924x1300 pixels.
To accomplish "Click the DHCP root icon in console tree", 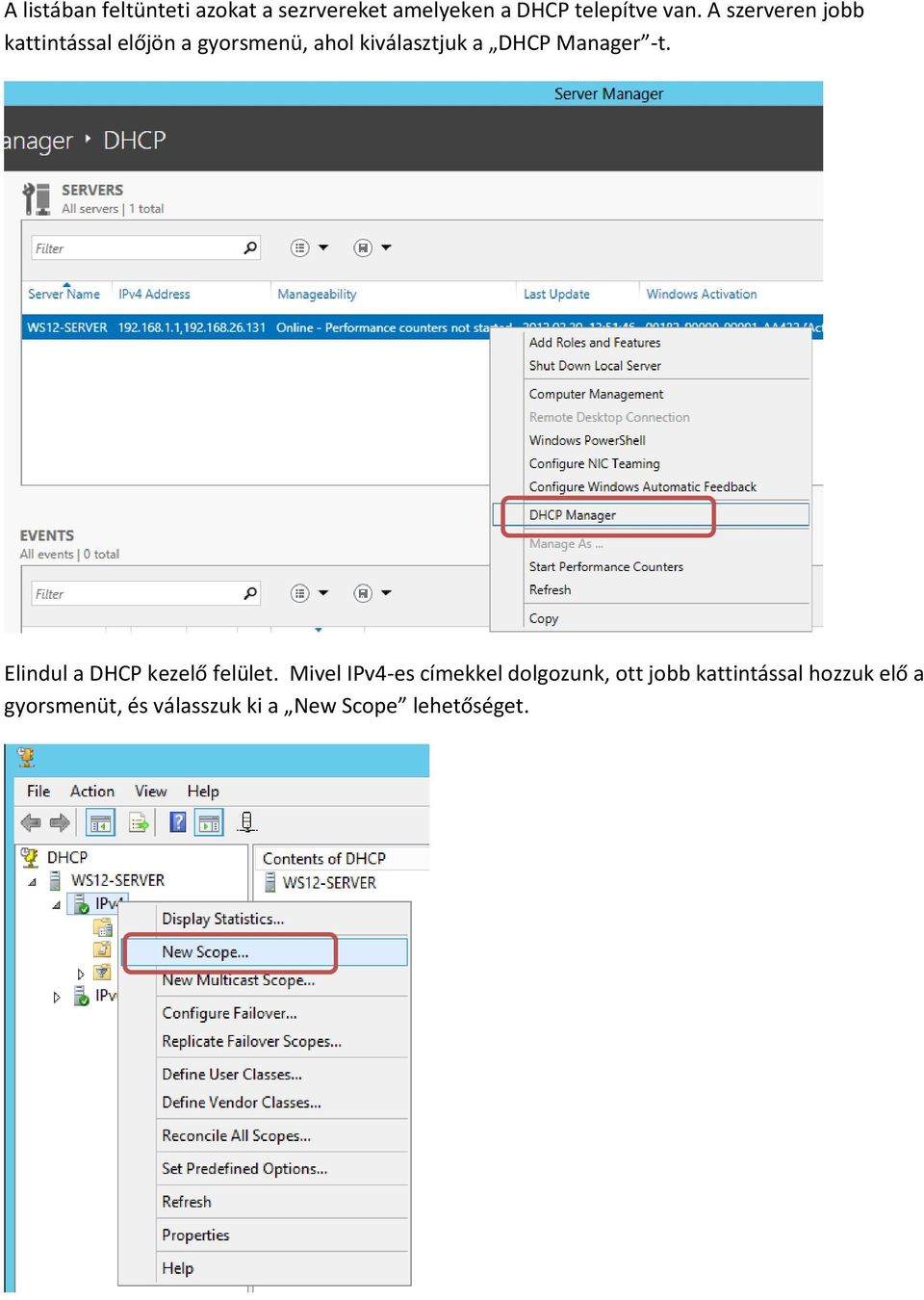I will coord(30,857).
